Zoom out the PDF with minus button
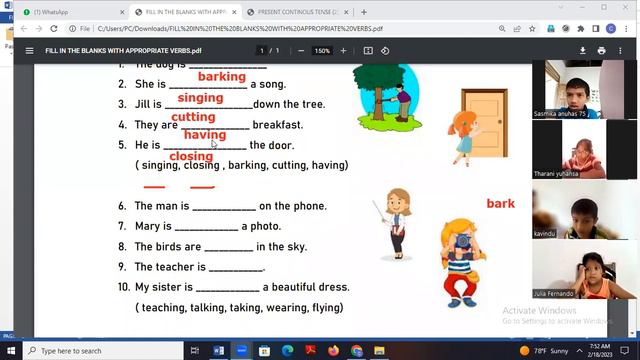The height and width of the screenshot is (360, 640). [301, 51]
